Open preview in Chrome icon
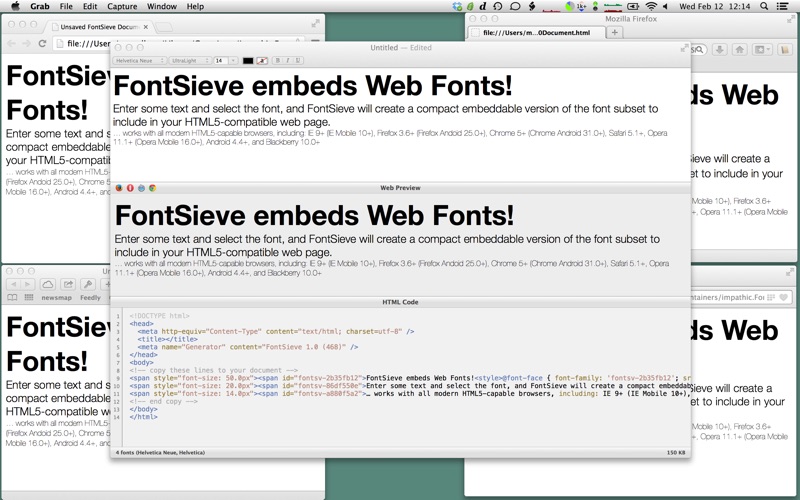Image resolution: width=800 pixels, height=500 pixels. pyautogui.click(x=152, y=188)
